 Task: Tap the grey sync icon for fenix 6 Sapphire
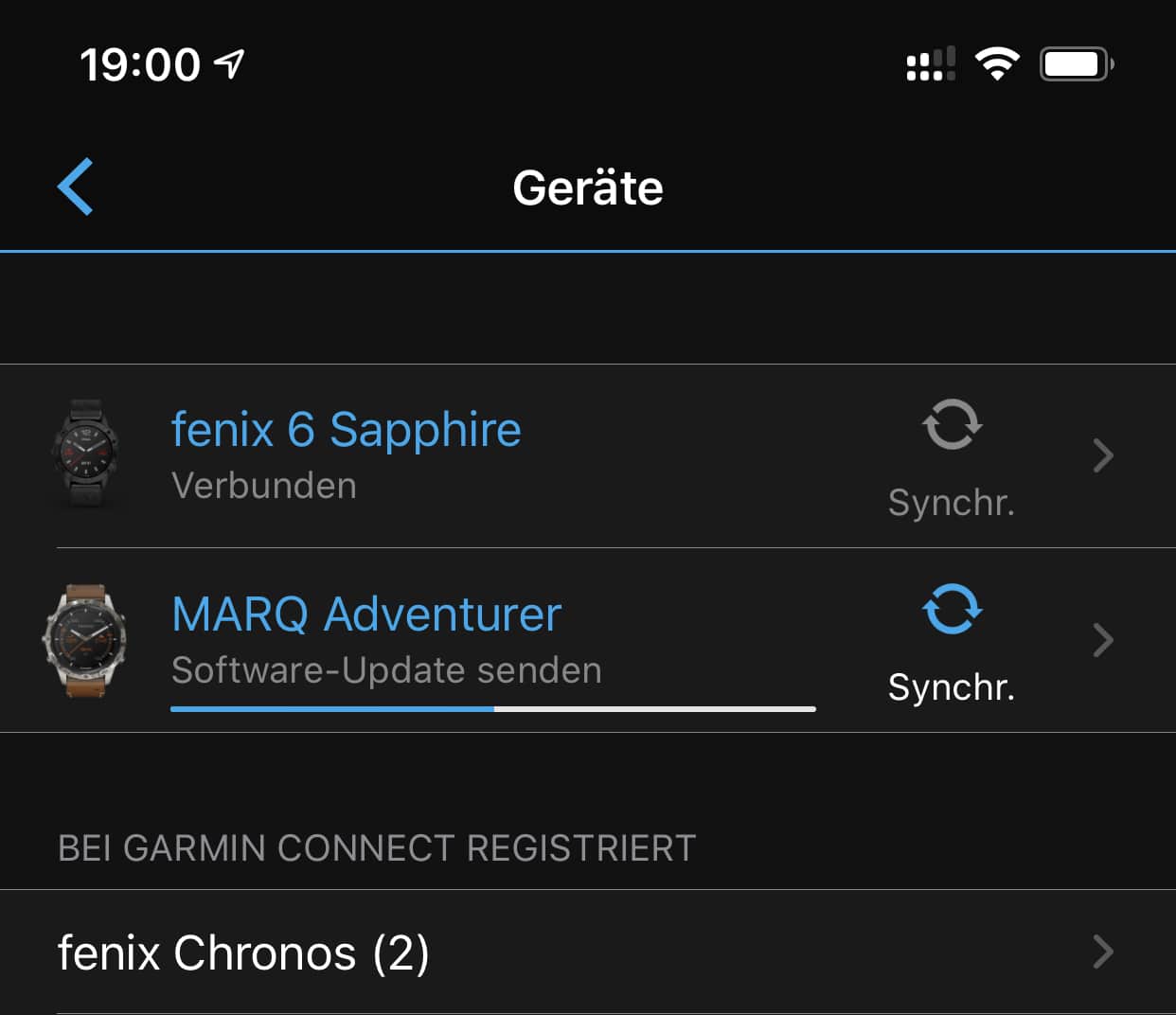coord(952,424)
